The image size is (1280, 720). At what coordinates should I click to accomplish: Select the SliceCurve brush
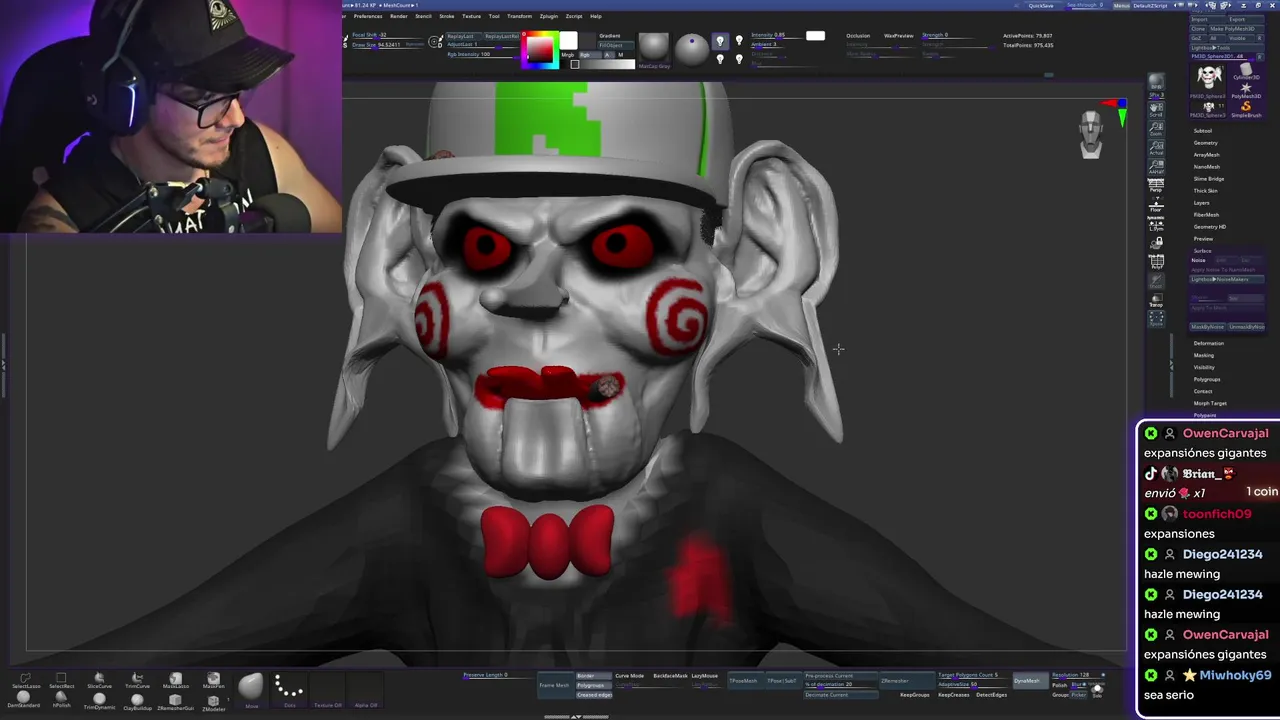pos(99,678)
